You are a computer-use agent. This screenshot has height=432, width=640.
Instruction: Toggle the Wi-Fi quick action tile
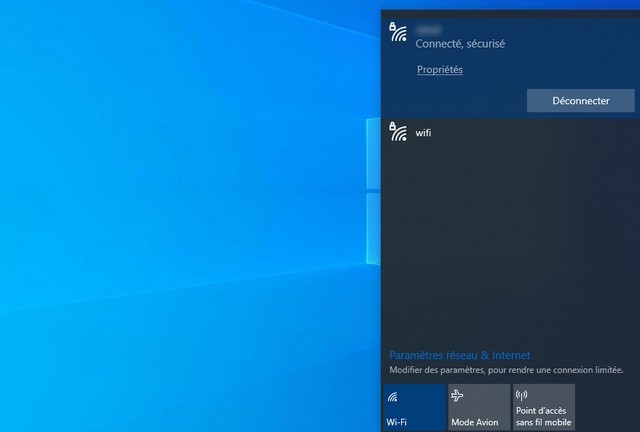tap(414, 407)
